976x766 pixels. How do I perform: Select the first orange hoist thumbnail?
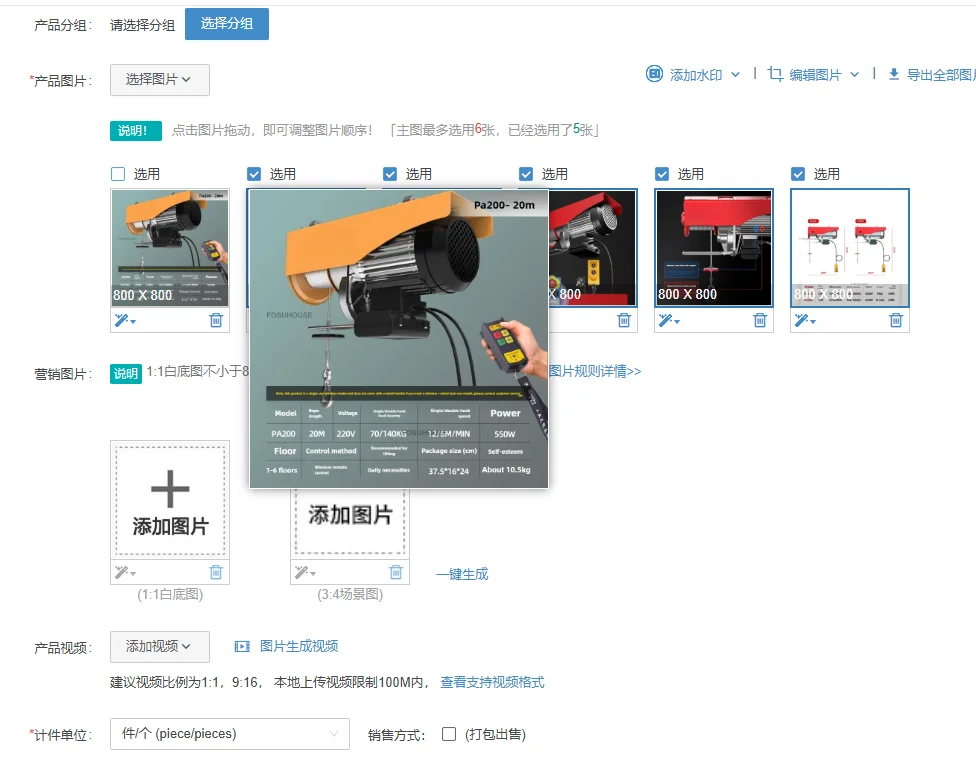tap(170, 248)
